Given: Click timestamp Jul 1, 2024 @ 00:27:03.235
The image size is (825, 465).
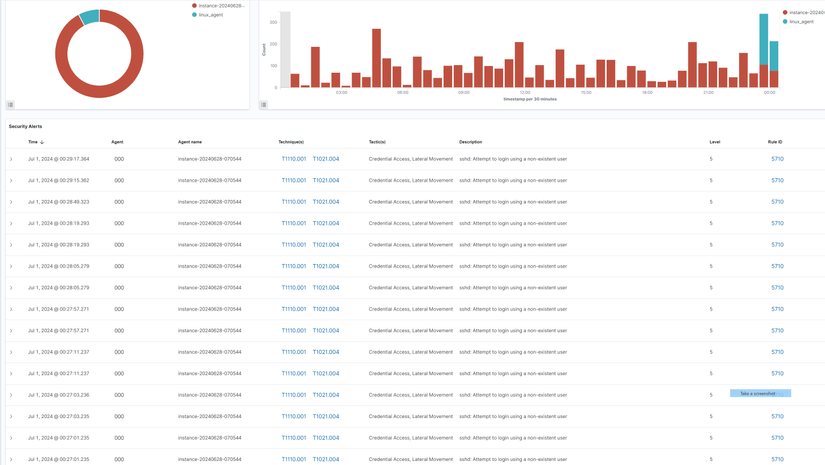Looking at the screenshot, I should click(58, 417).
